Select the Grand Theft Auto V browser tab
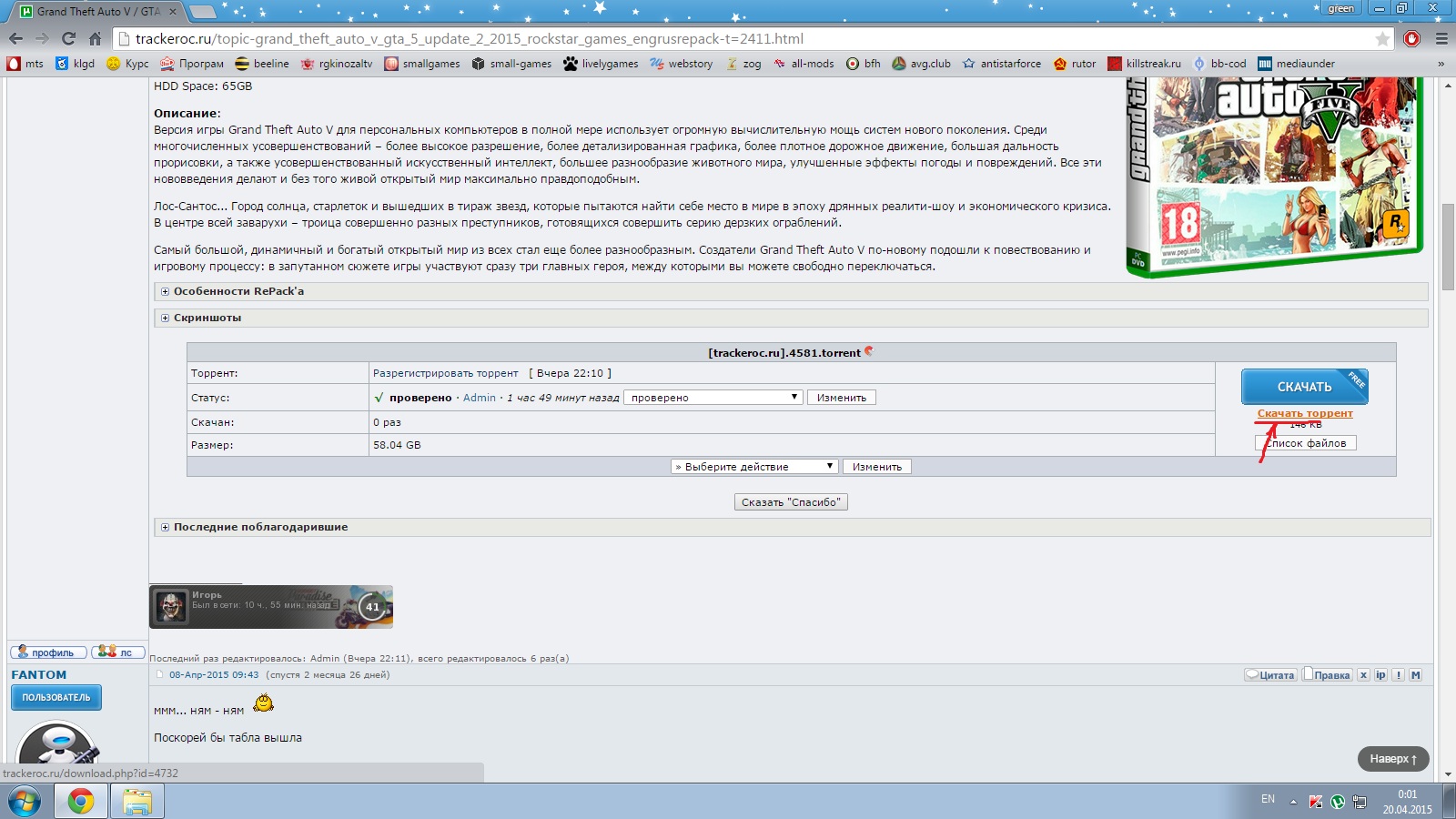 pos(98,12)
